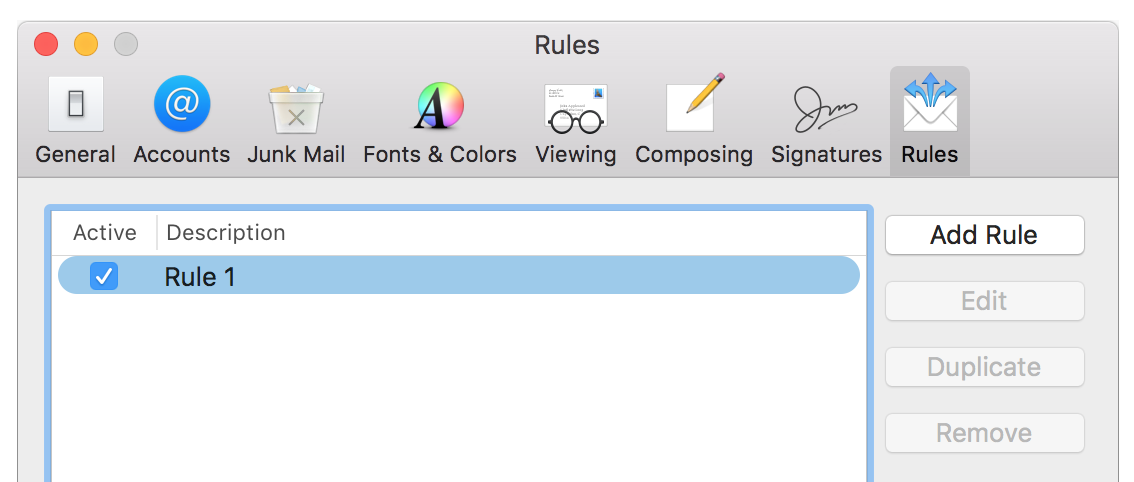
Task: Close the Rules window with red button
Action: [x=46, y=44]
